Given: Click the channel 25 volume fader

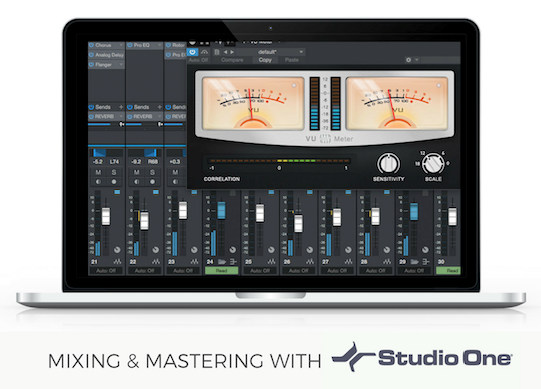Looking at the screenshot, I should click(260, 213).
